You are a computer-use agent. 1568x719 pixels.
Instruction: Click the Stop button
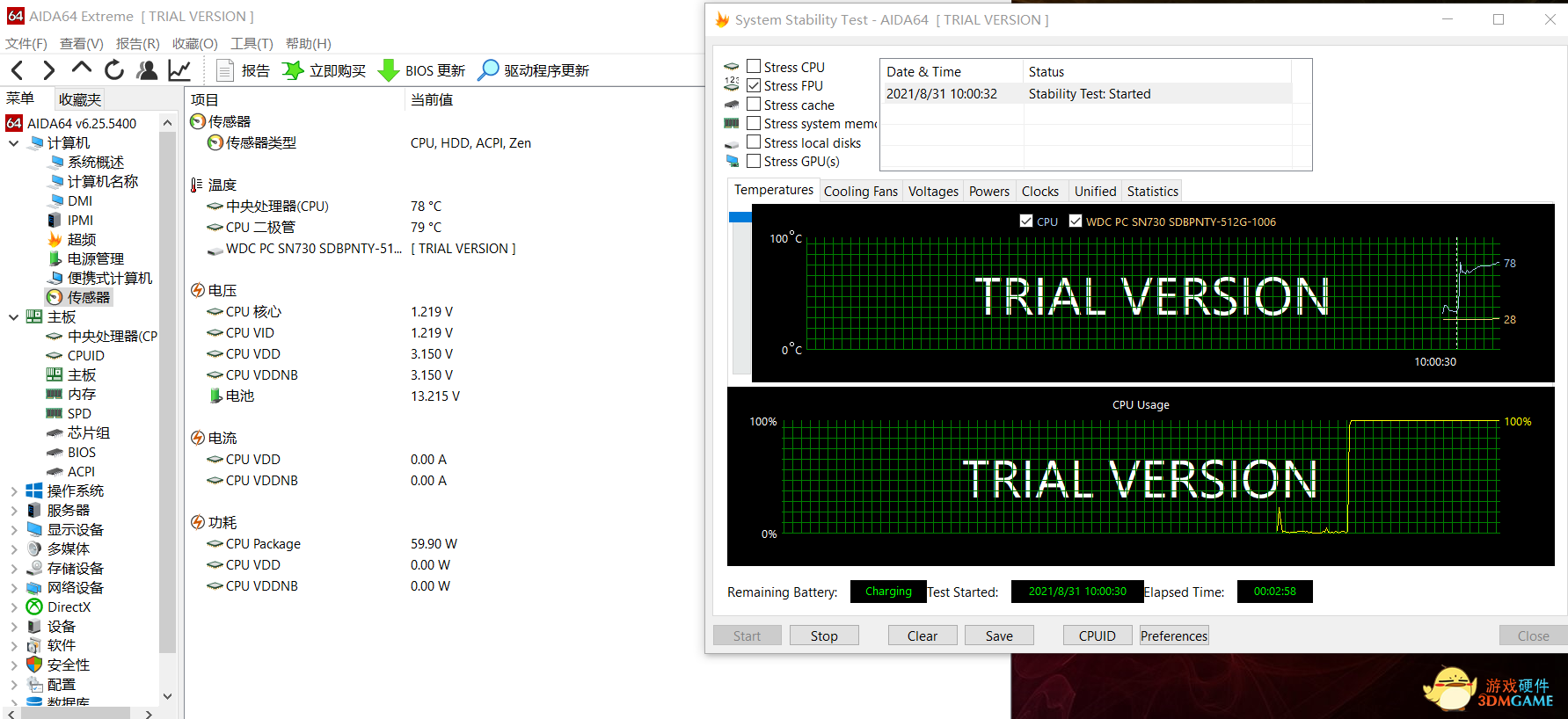point(824,635)
